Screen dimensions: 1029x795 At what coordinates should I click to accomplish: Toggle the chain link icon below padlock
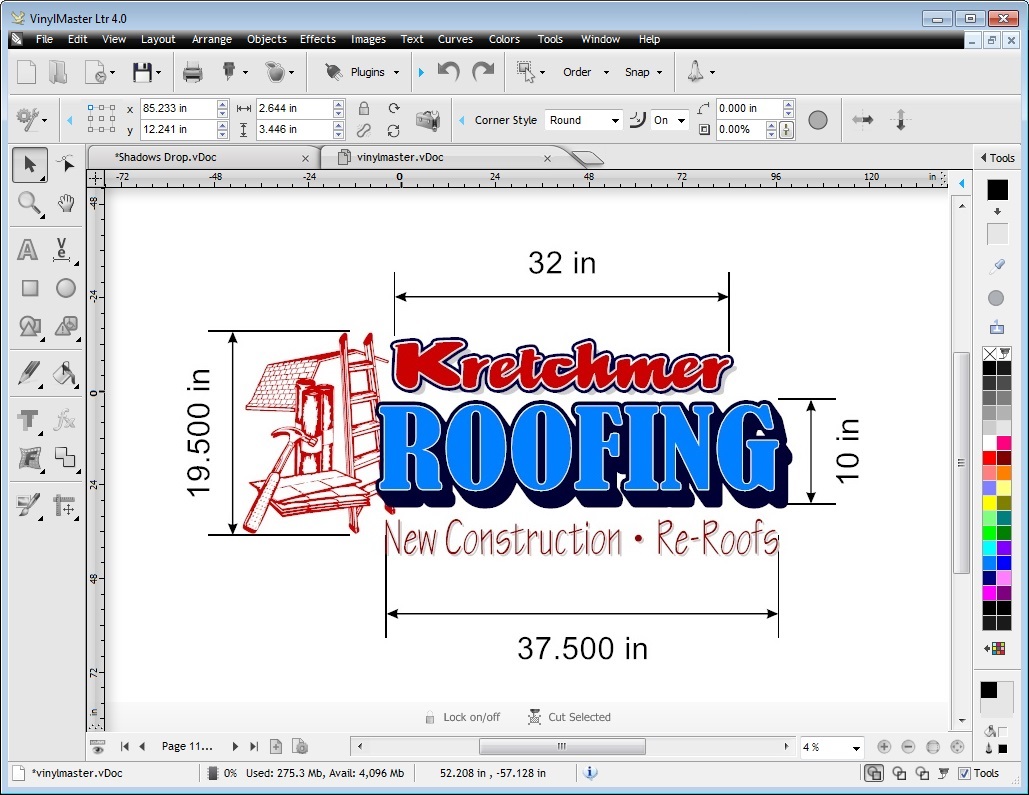pyautogui.click(x=364, y=131)
